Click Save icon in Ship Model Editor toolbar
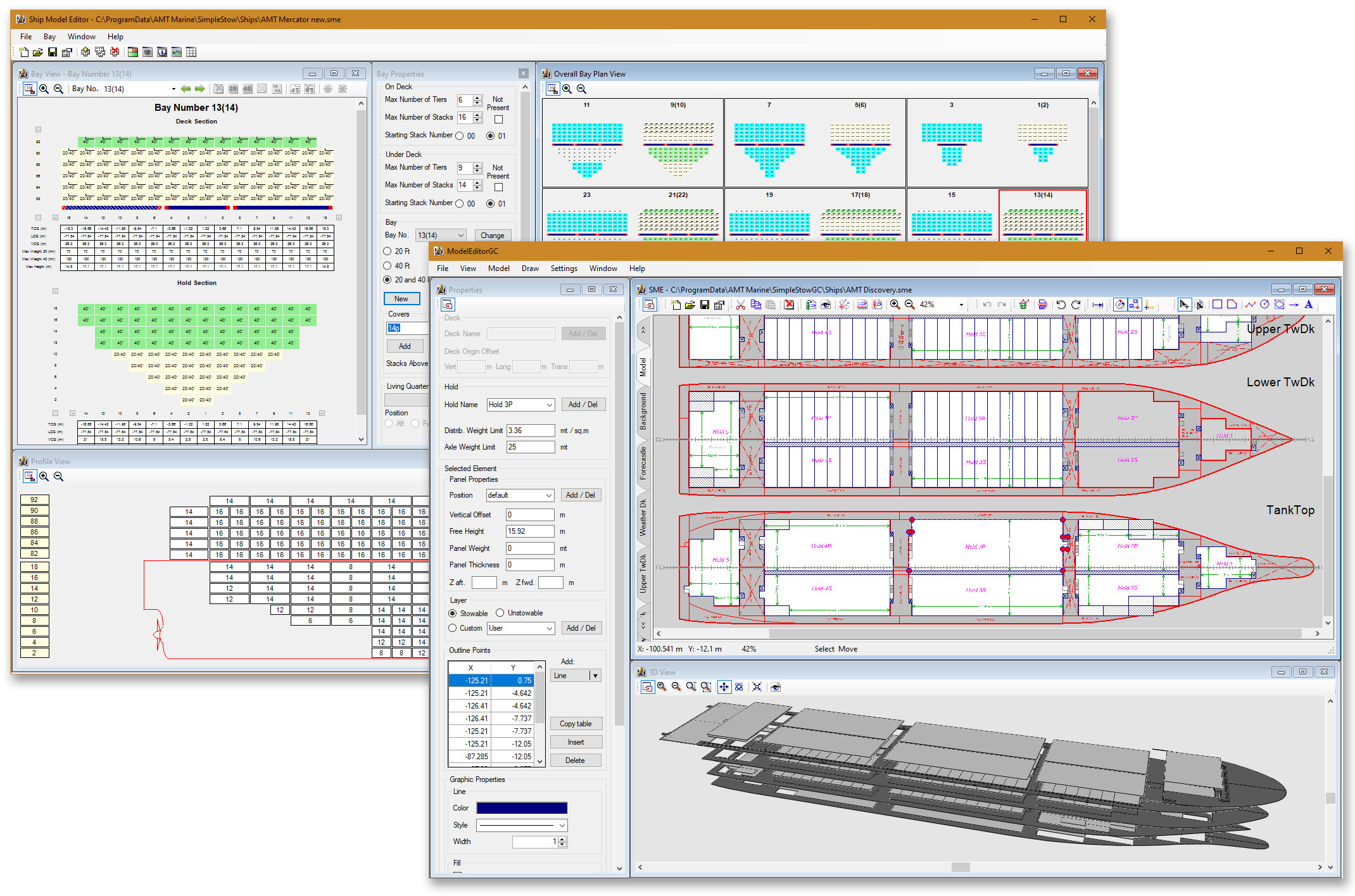The height and width of the screenshot is (896, 1355). click(x=53, y=52)
